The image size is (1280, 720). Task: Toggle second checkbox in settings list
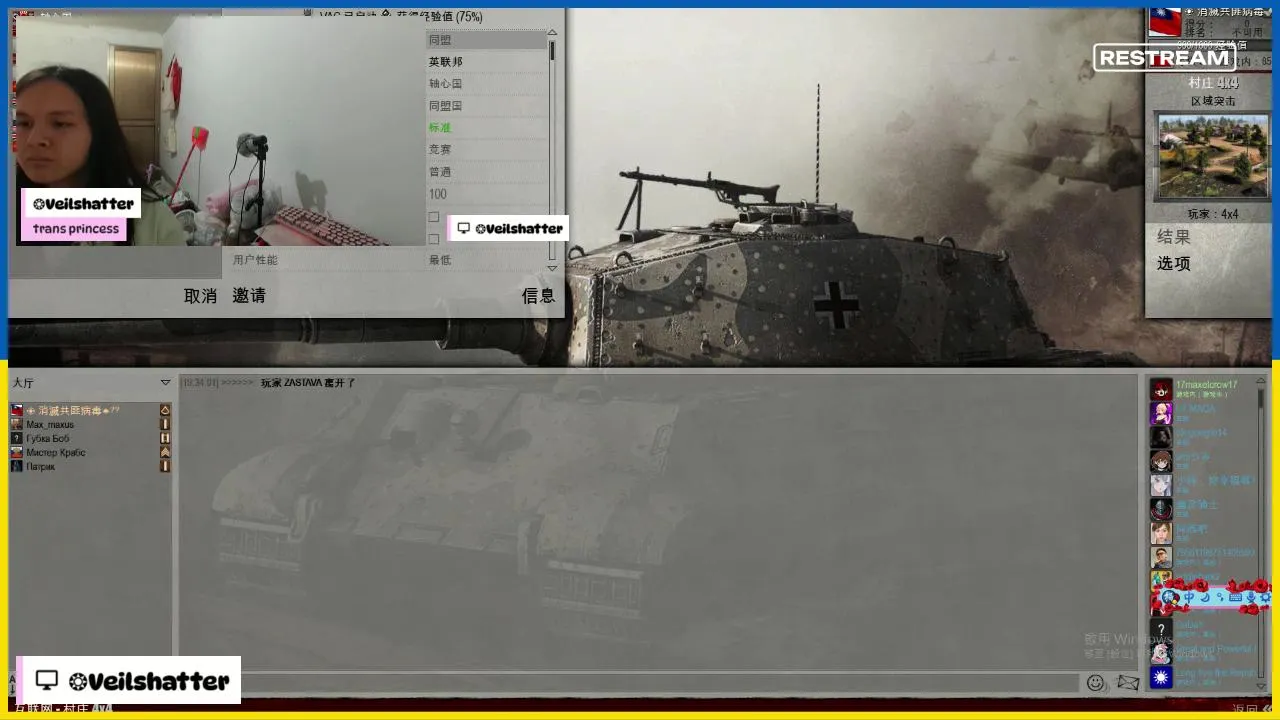coord(434,239)
